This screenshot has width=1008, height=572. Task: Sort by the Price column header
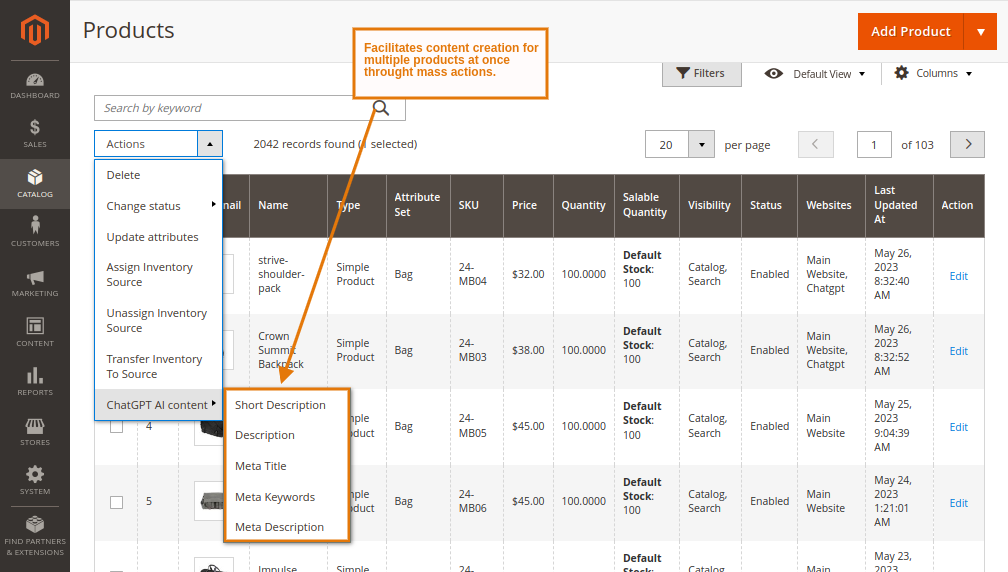pos(528,206)
